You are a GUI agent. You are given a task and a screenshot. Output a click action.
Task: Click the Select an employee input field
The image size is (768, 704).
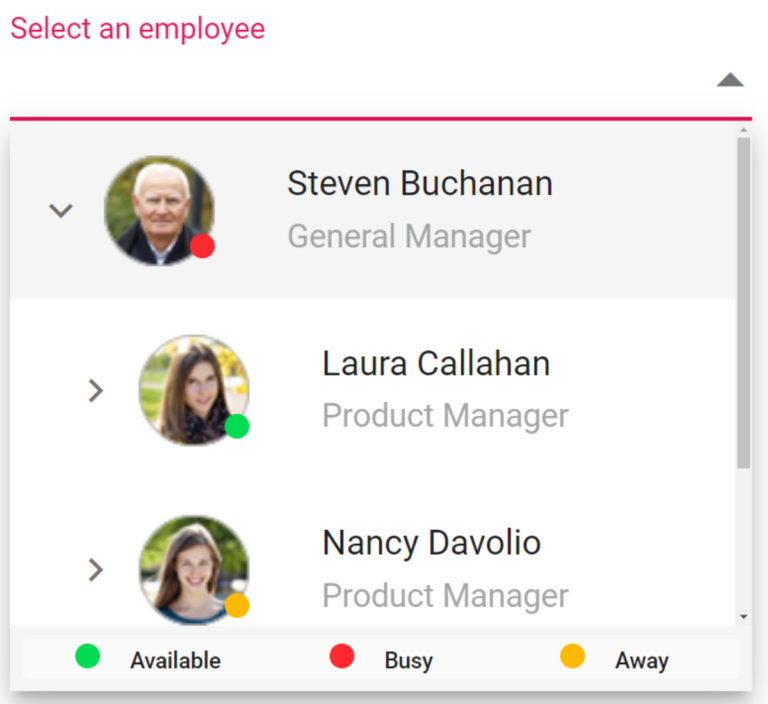tap(360, 82)
